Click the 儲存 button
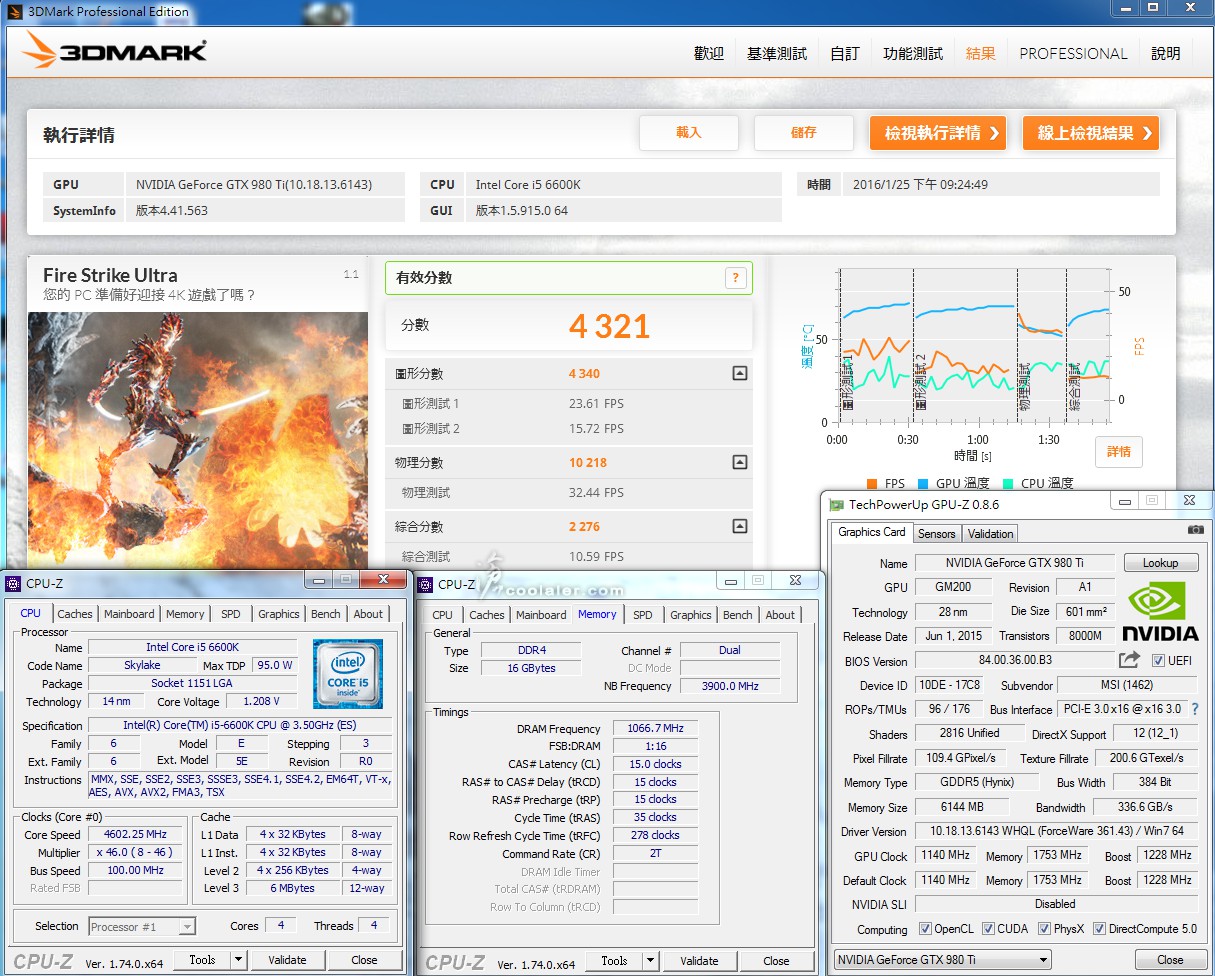Image resolution: width=1215 pixels, height=976 pixels. tap(804, 133)
